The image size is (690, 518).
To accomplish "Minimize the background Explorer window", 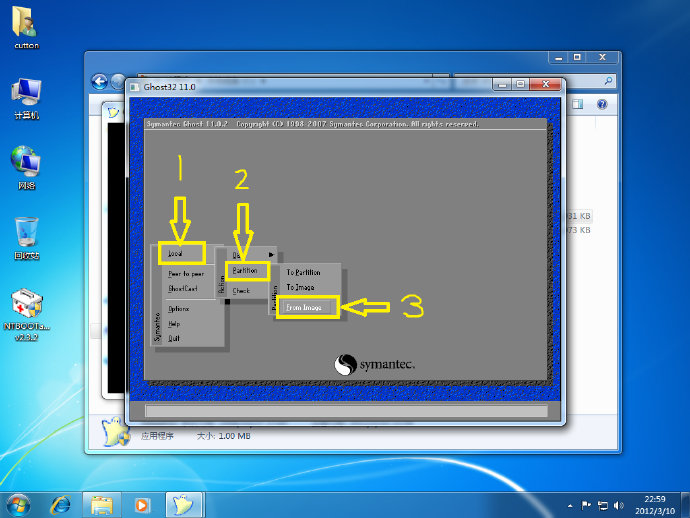I will click(x=558, y=58).
